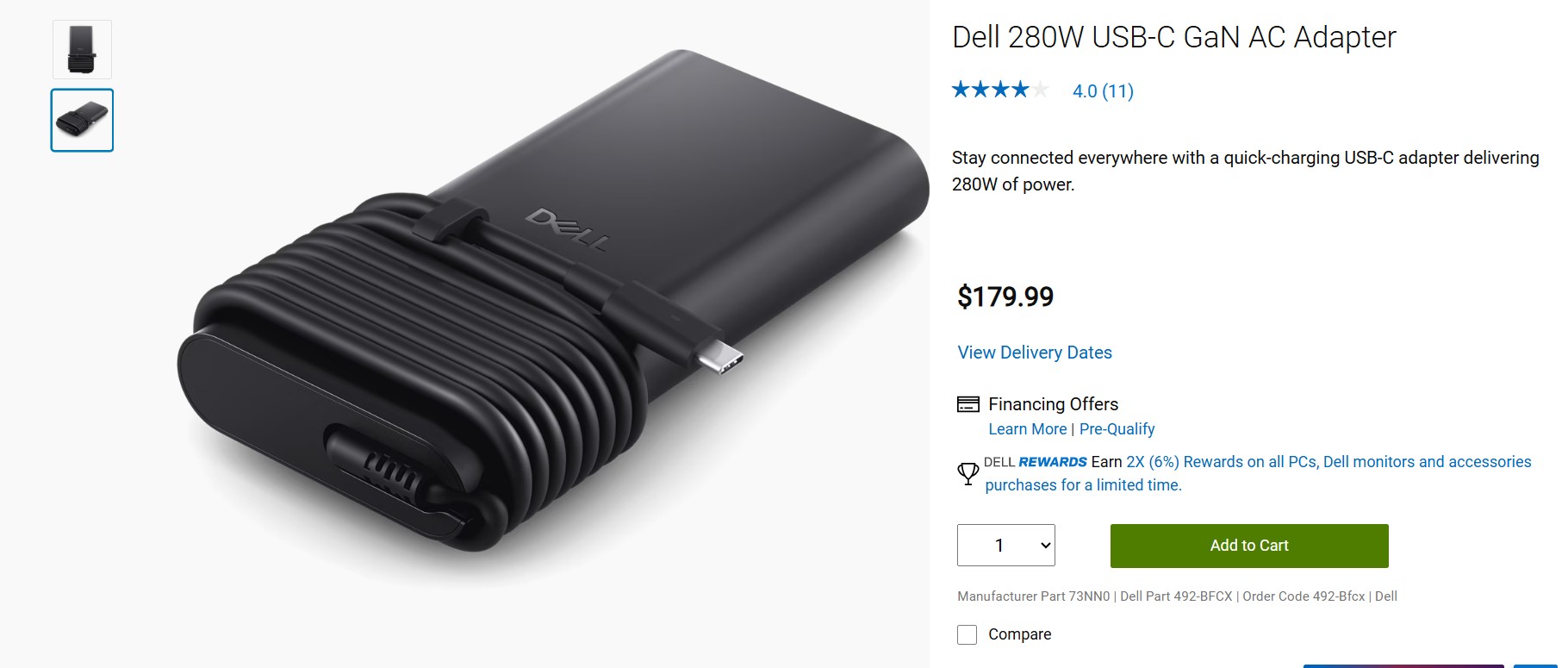1568x668 pixels.
Task: Click the first star in the rating row
Action: point(961,89)
